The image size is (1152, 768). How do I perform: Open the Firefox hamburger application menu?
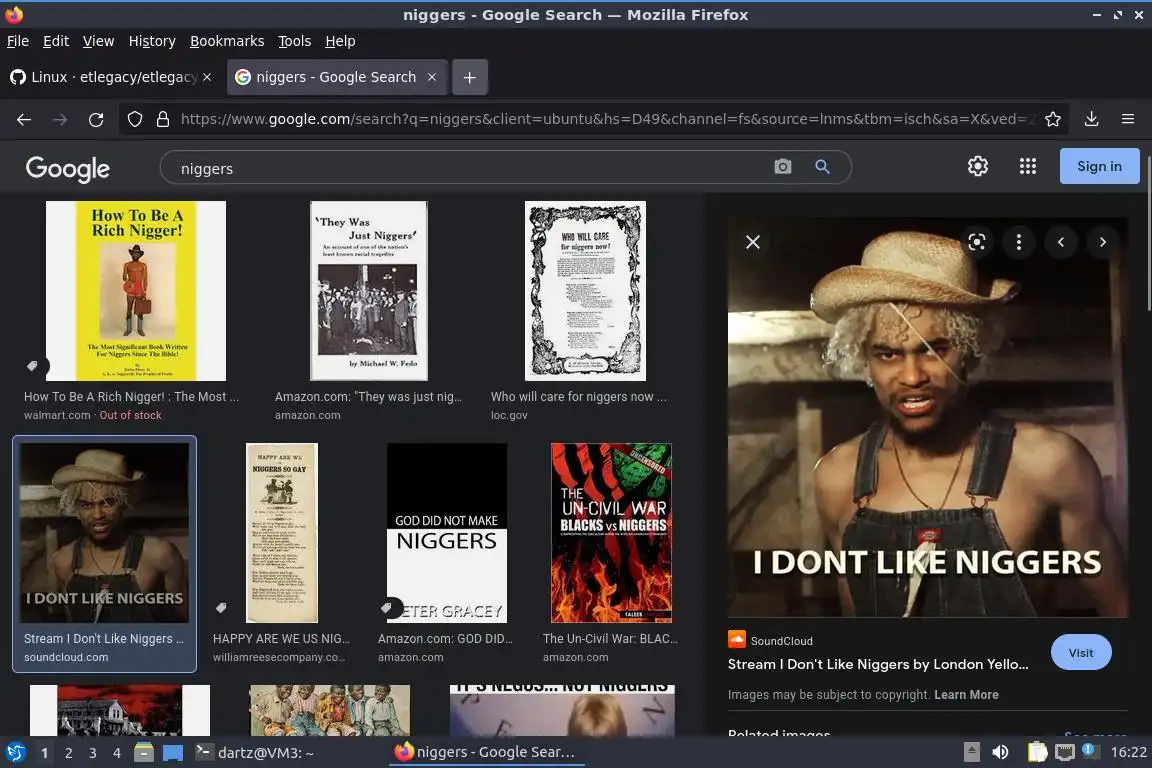point(1128,119)
